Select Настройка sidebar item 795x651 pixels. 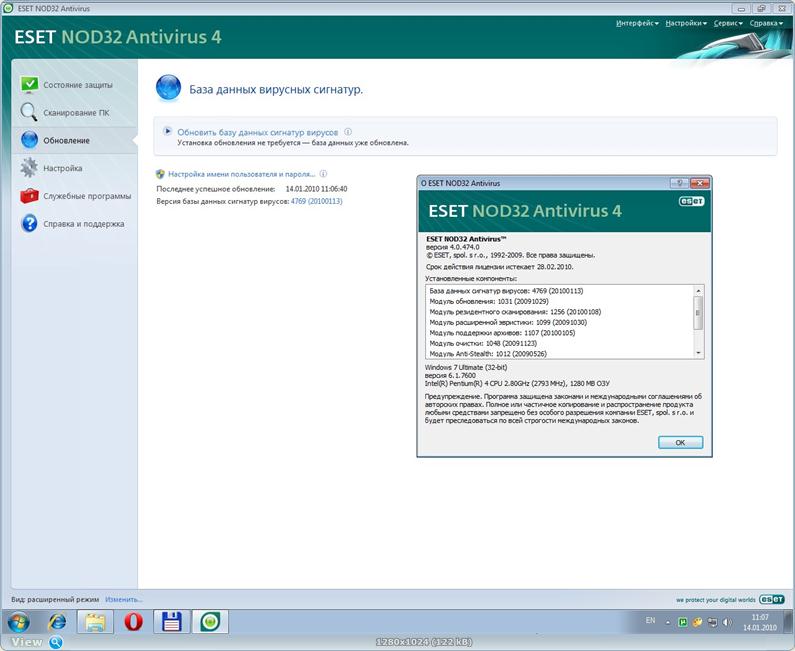[x=75, y=168]
